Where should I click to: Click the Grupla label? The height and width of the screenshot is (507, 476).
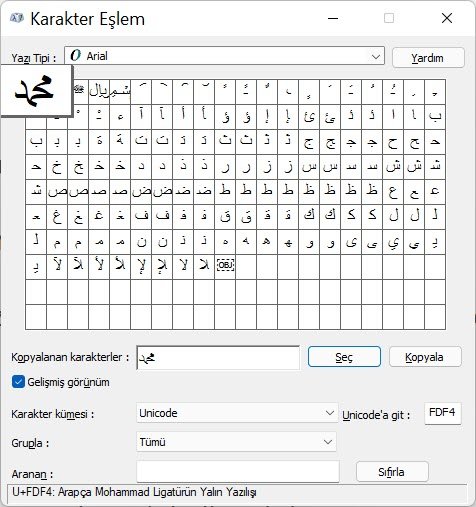pos(30,443)
